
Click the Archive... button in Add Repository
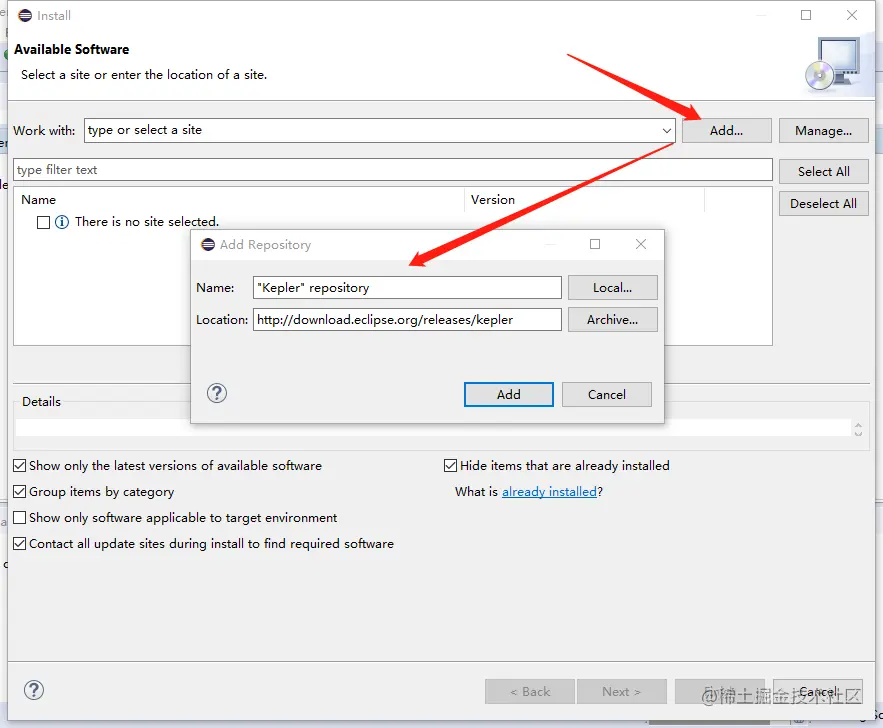612,320
